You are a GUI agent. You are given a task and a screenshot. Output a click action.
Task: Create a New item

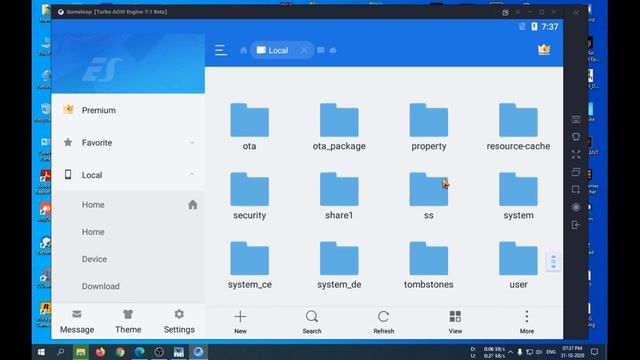(240, 322)
